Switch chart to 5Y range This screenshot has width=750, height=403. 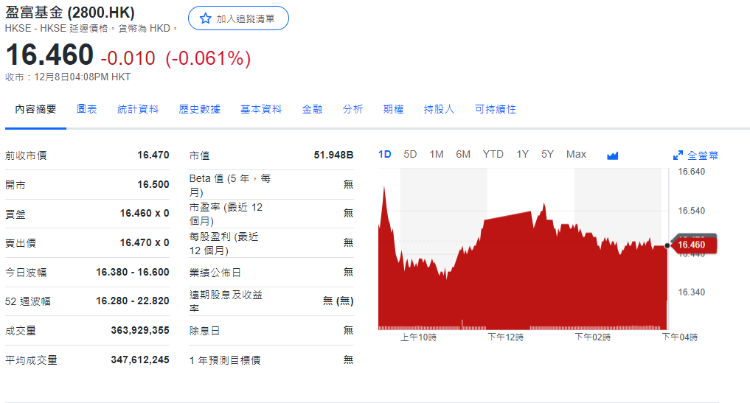point(547,154)
